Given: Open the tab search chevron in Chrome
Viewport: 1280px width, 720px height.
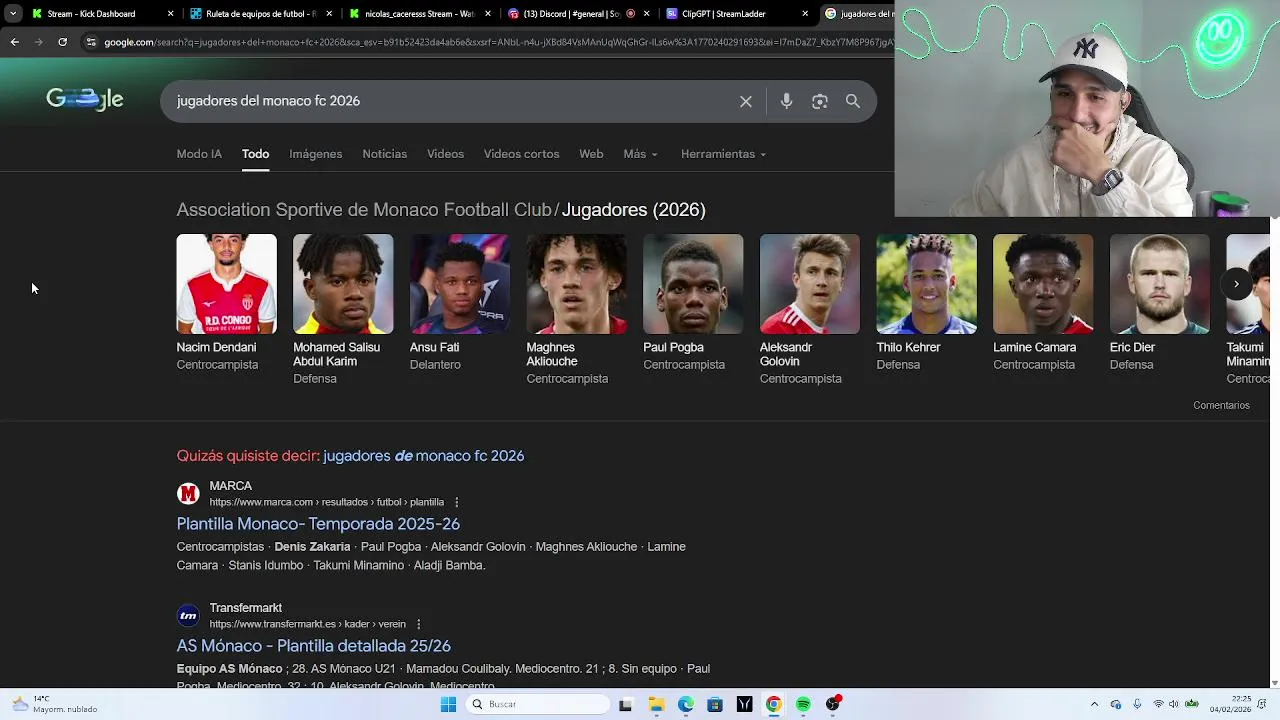Looking at the screenshot, I should (x=13, y=14).
